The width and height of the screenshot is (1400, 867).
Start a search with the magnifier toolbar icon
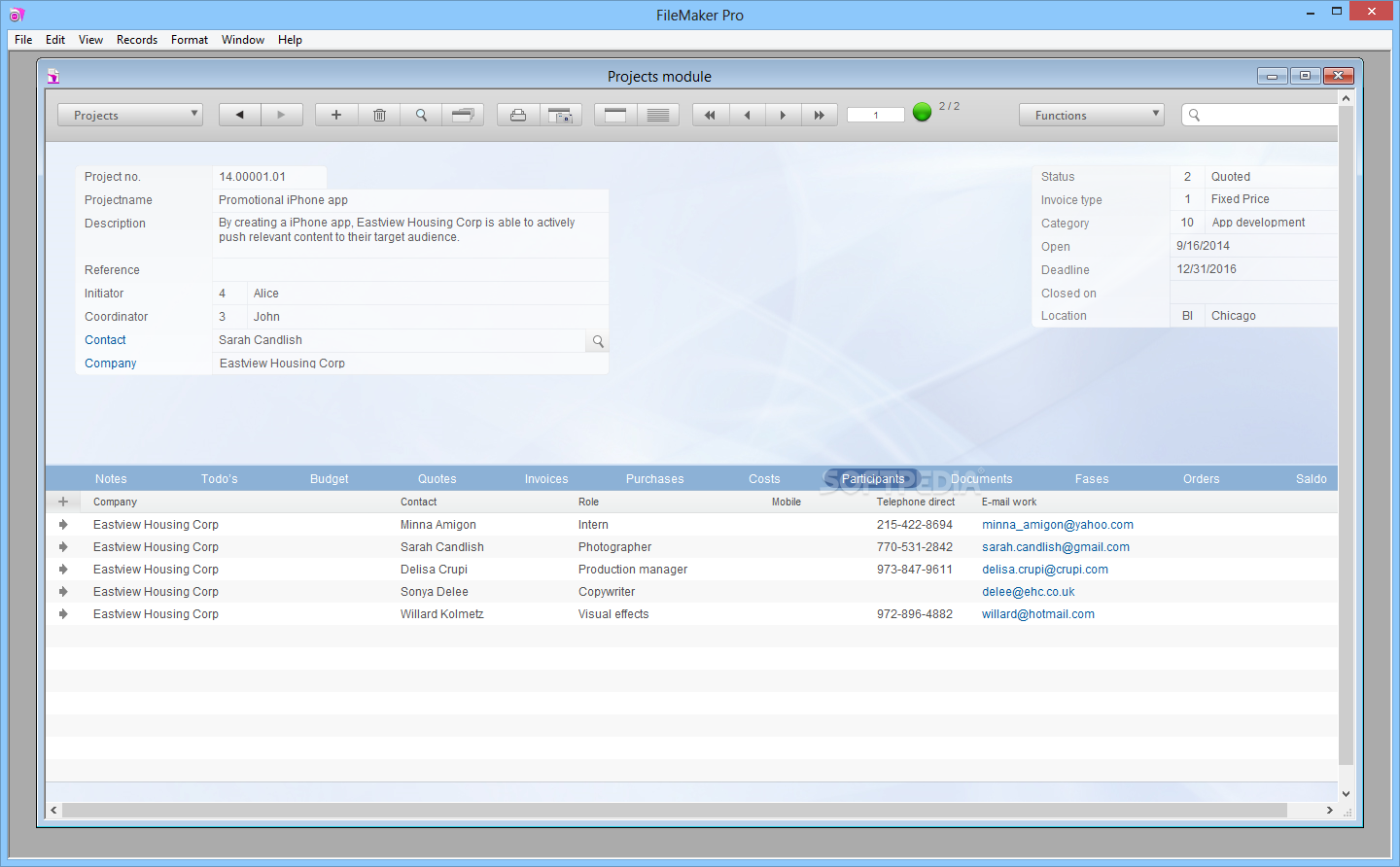point(421,115)
